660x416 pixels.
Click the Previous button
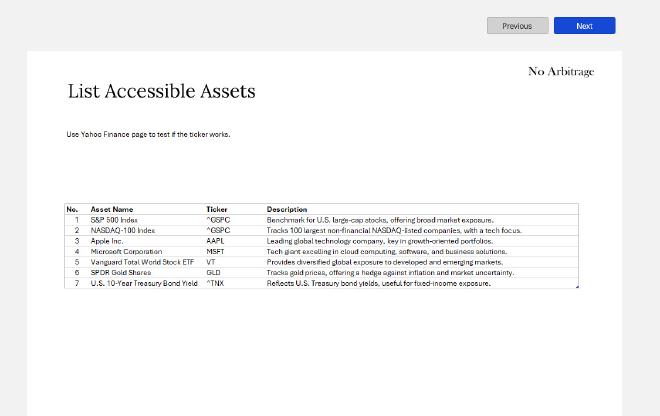point(517,26)
